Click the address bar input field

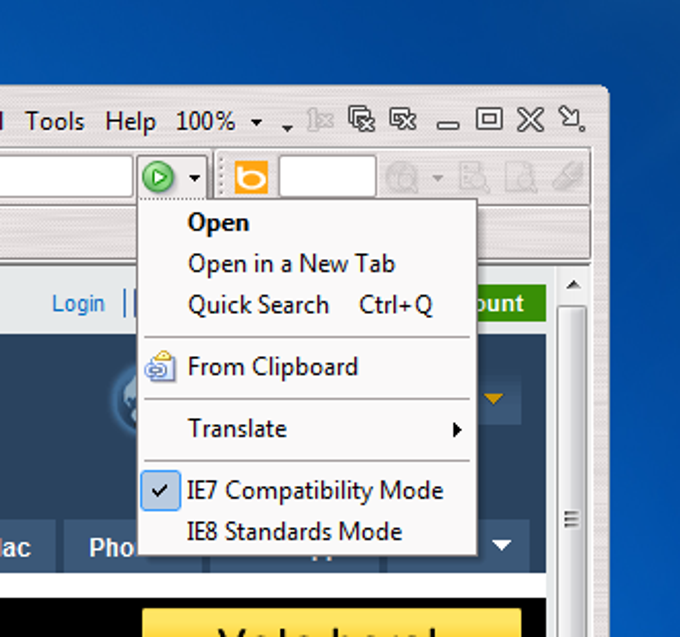(x=66, y=176)
